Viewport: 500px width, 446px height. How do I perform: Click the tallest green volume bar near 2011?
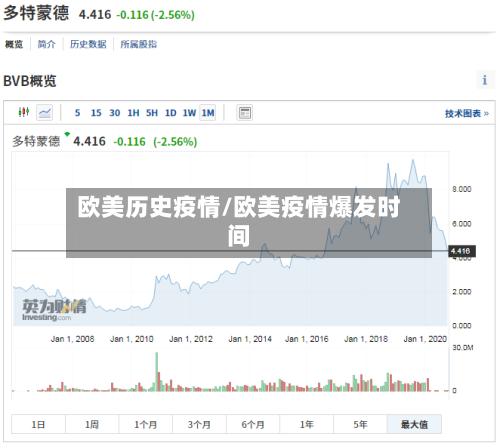157,371
